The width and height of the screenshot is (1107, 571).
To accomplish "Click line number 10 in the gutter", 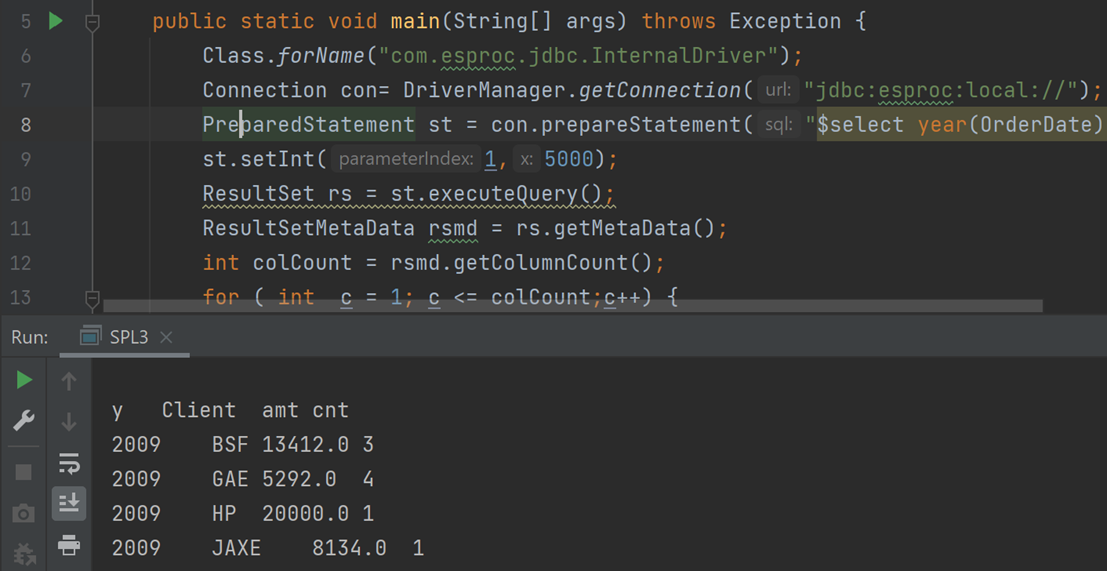I will pos(21,194).
